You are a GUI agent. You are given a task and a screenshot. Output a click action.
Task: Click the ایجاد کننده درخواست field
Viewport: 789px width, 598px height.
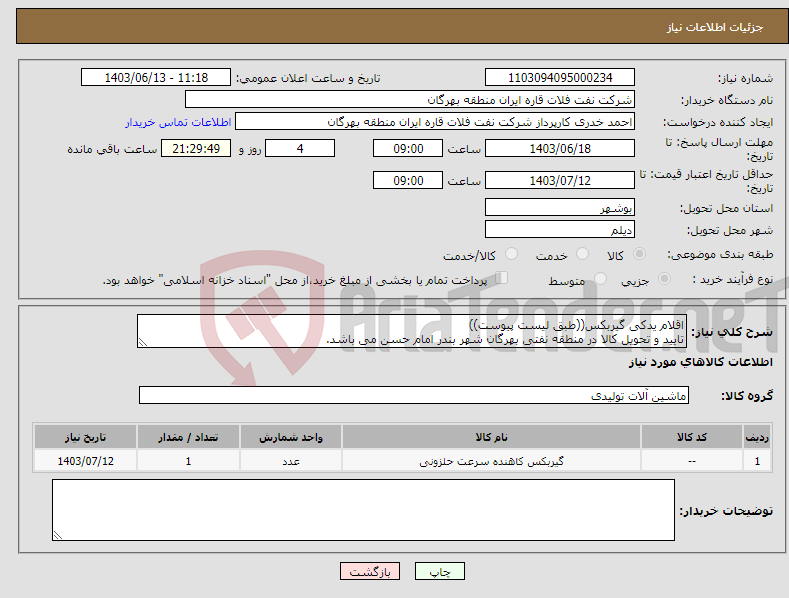pos(435,122)
